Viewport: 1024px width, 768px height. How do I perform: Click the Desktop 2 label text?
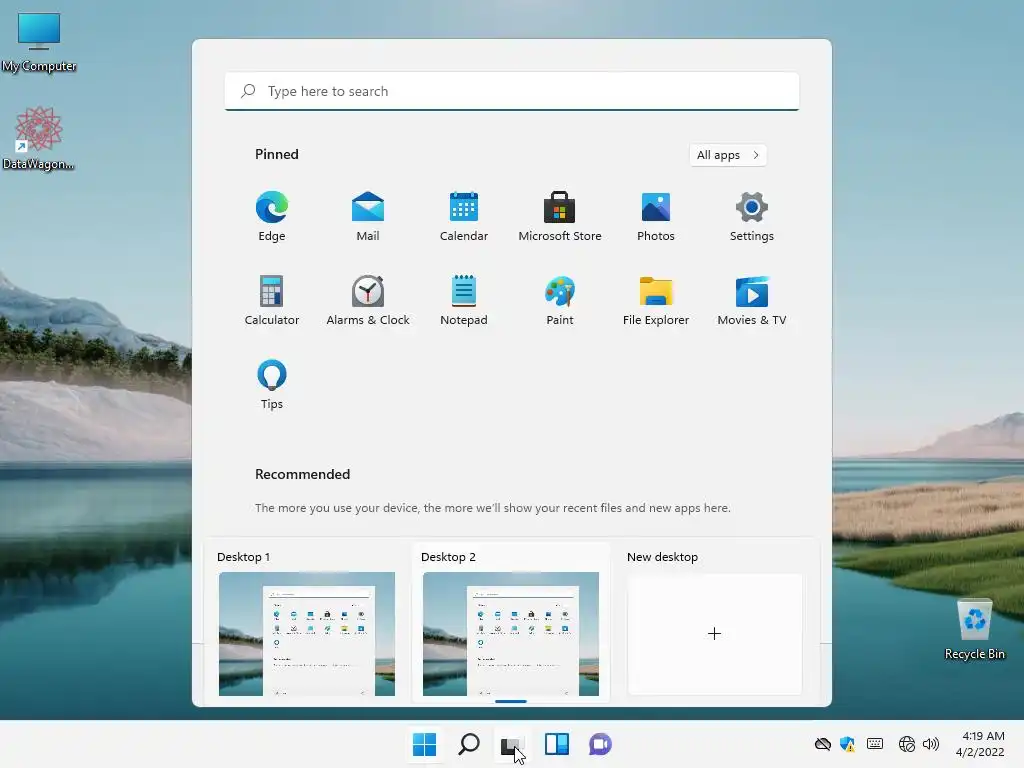[x=448, y=557]
